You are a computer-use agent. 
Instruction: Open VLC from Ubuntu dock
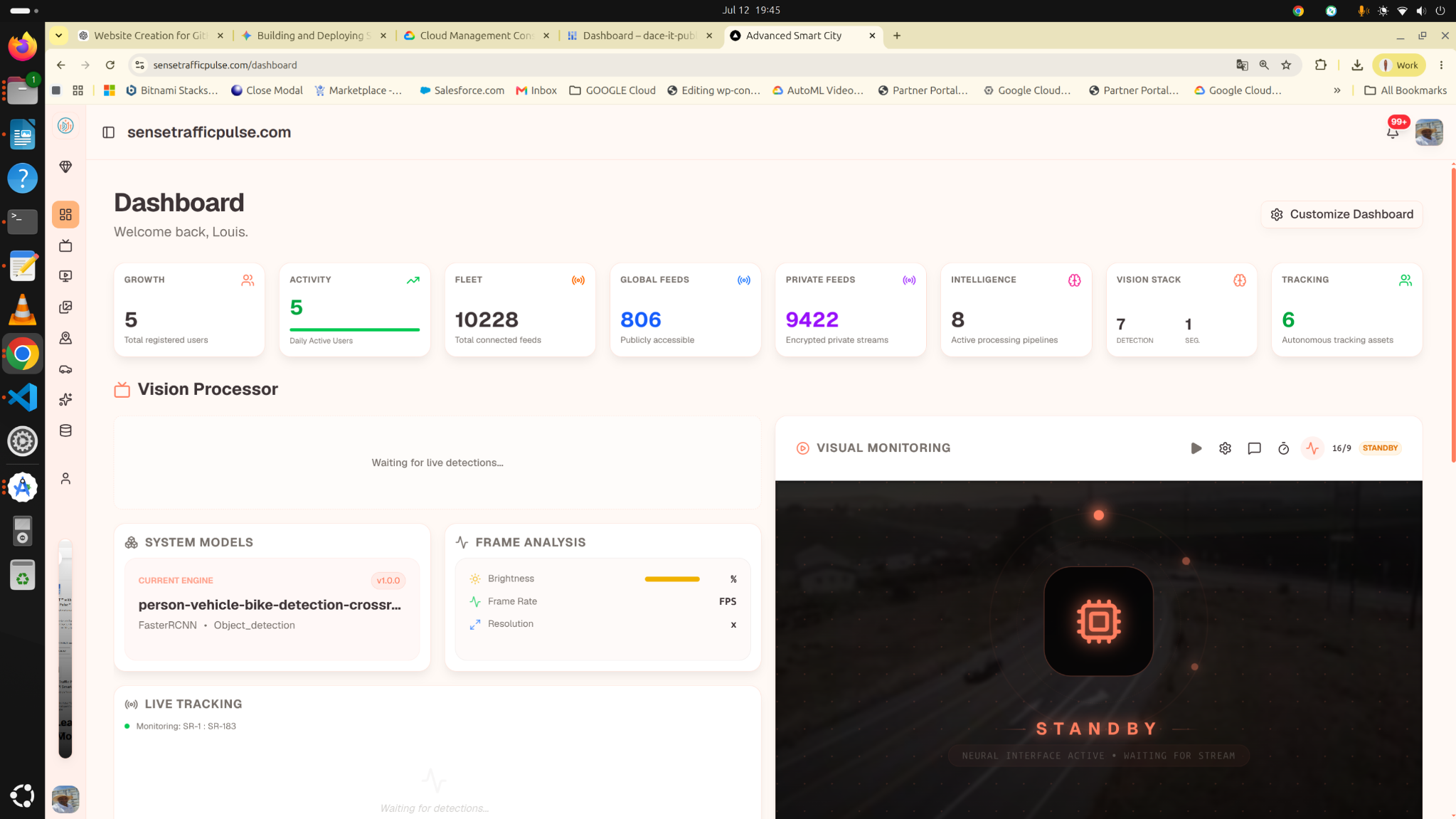click(23, 310)
